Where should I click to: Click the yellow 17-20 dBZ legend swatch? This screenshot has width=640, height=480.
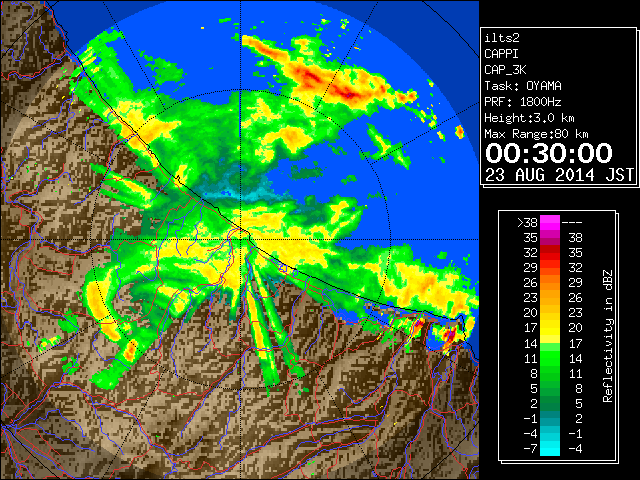coord(550,328)
